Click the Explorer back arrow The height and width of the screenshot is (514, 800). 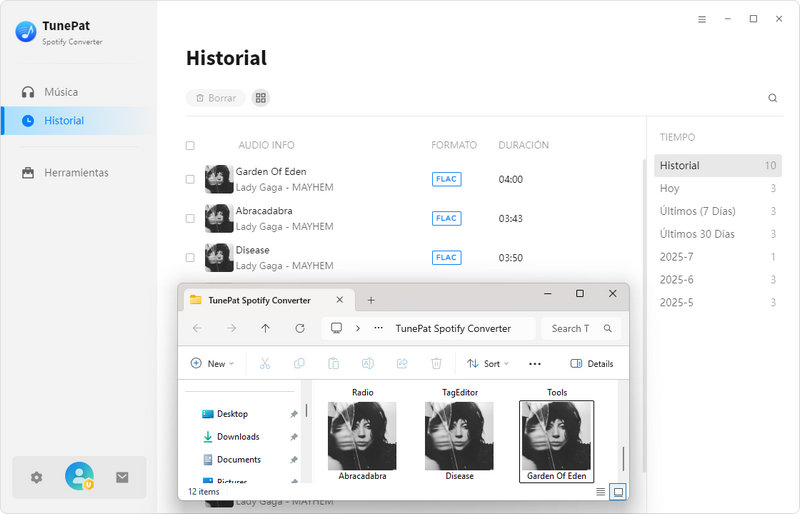[x=197, y=329]
